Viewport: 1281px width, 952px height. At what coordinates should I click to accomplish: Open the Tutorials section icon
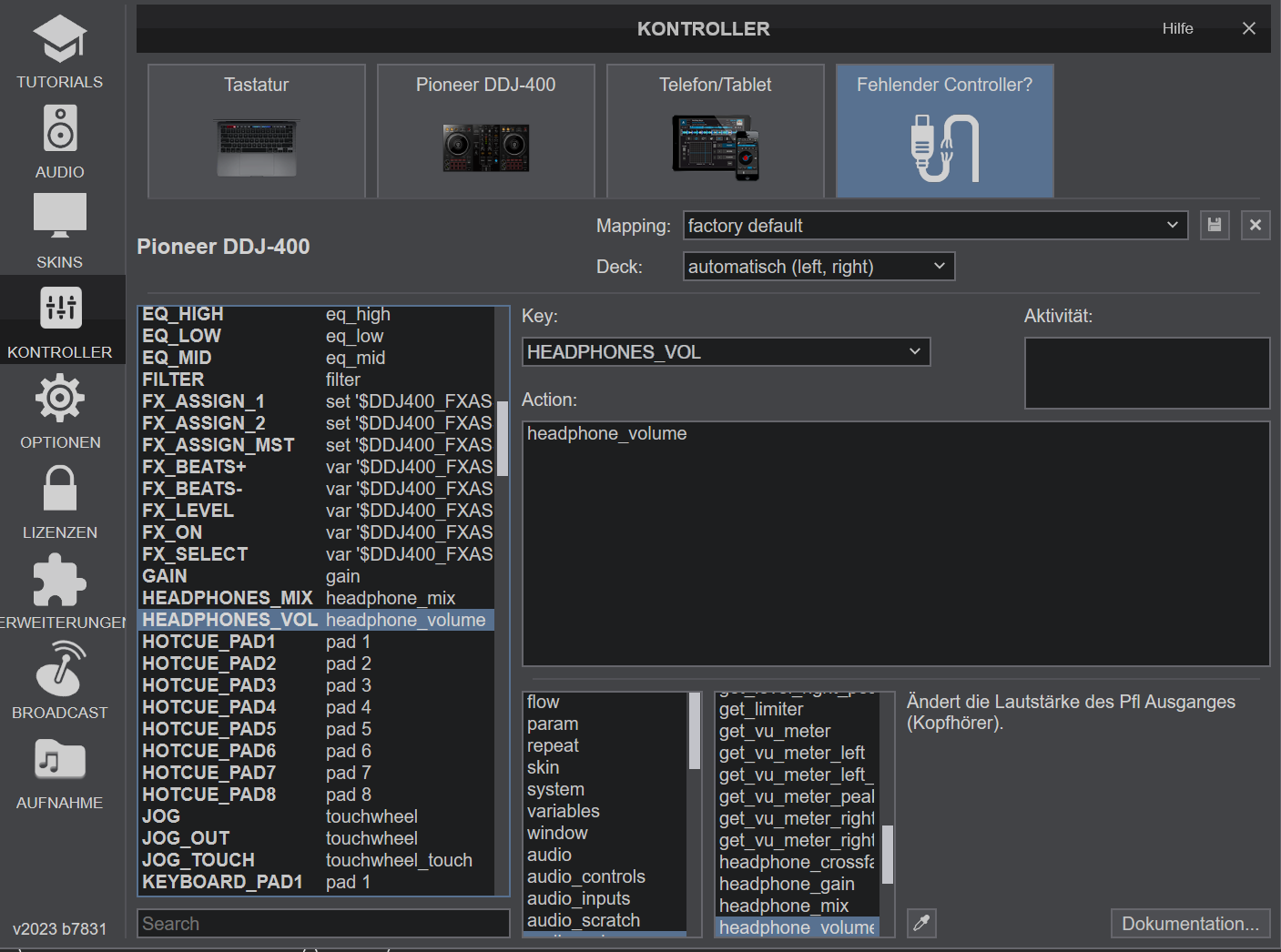click(x=60, y=39)
